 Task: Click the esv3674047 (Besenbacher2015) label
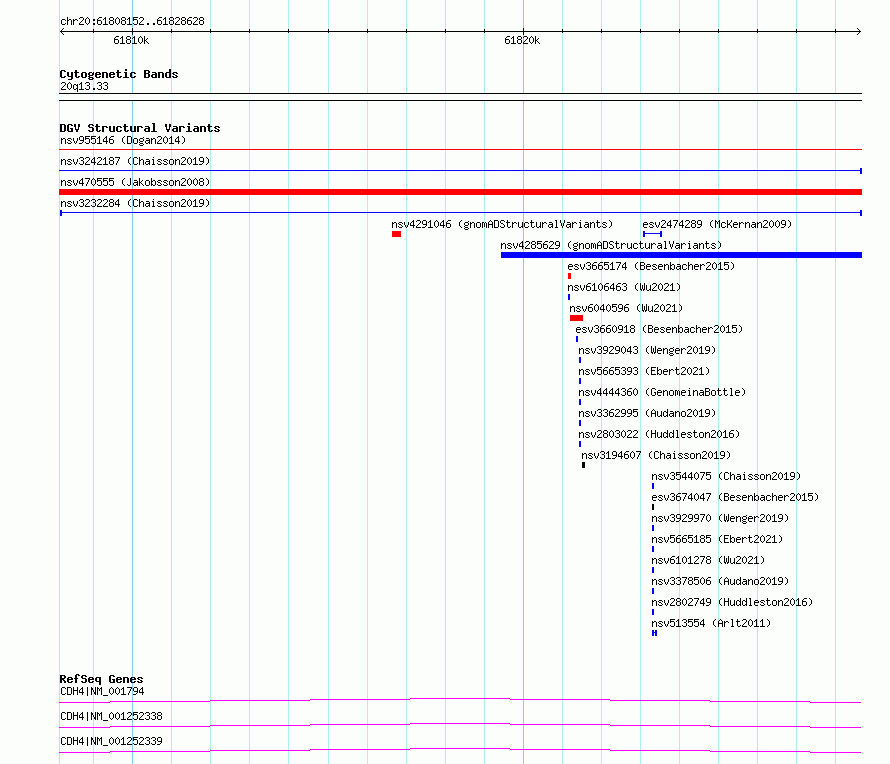735,497
